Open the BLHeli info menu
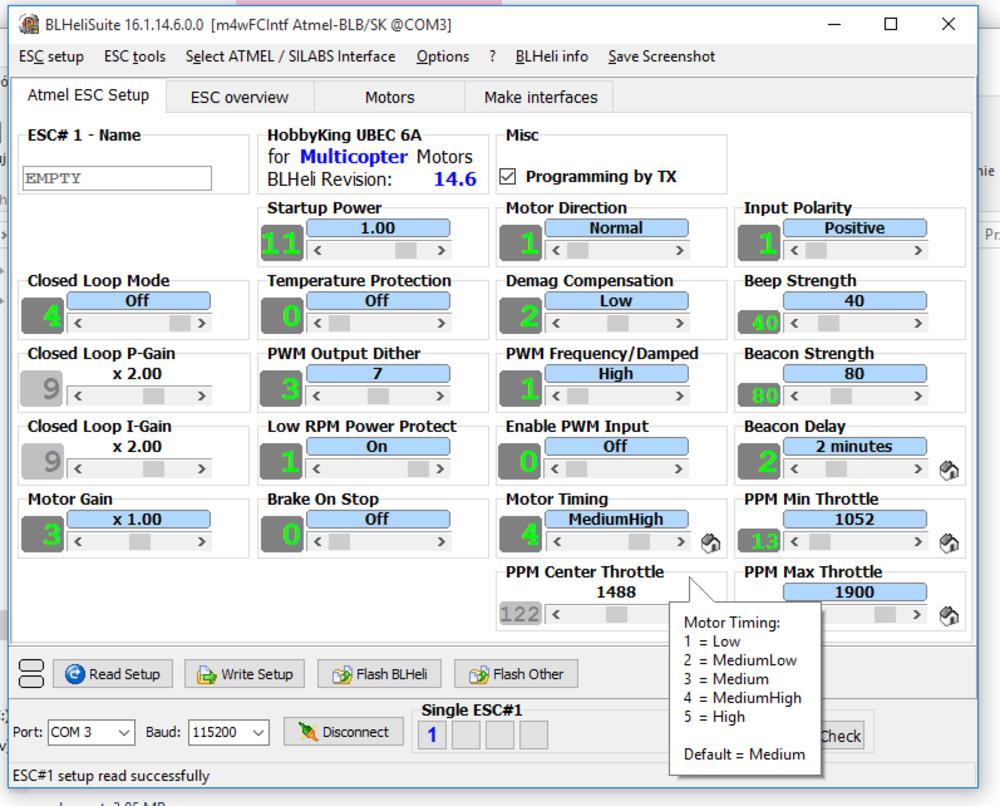 click(x=552, y=57)
